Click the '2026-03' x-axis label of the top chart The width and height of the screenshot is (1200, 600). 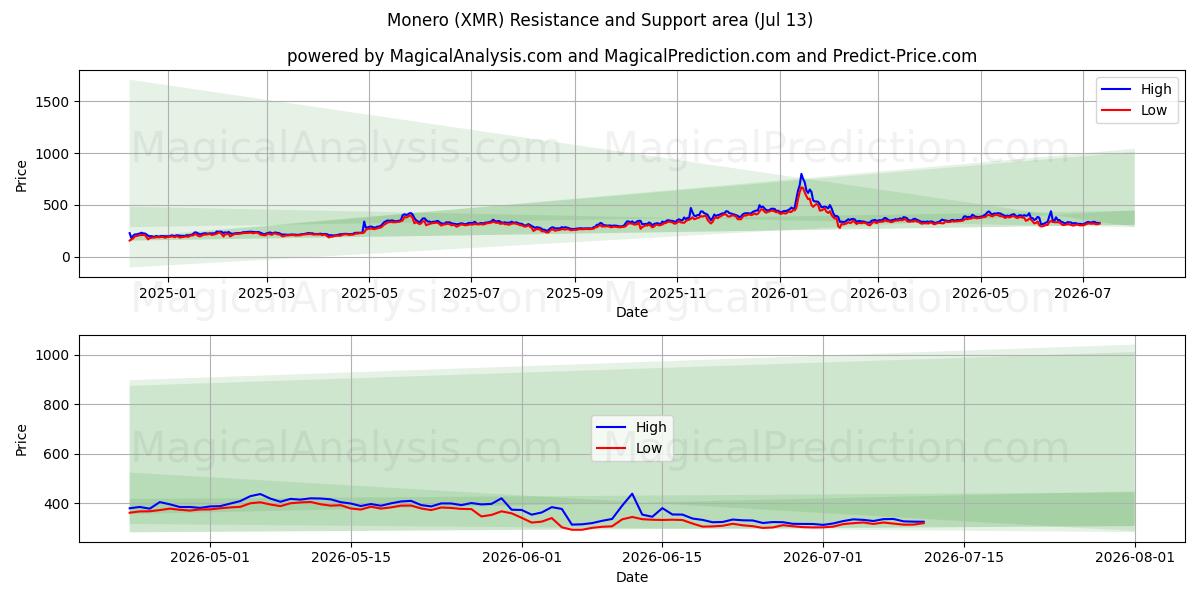click(878, 294)
